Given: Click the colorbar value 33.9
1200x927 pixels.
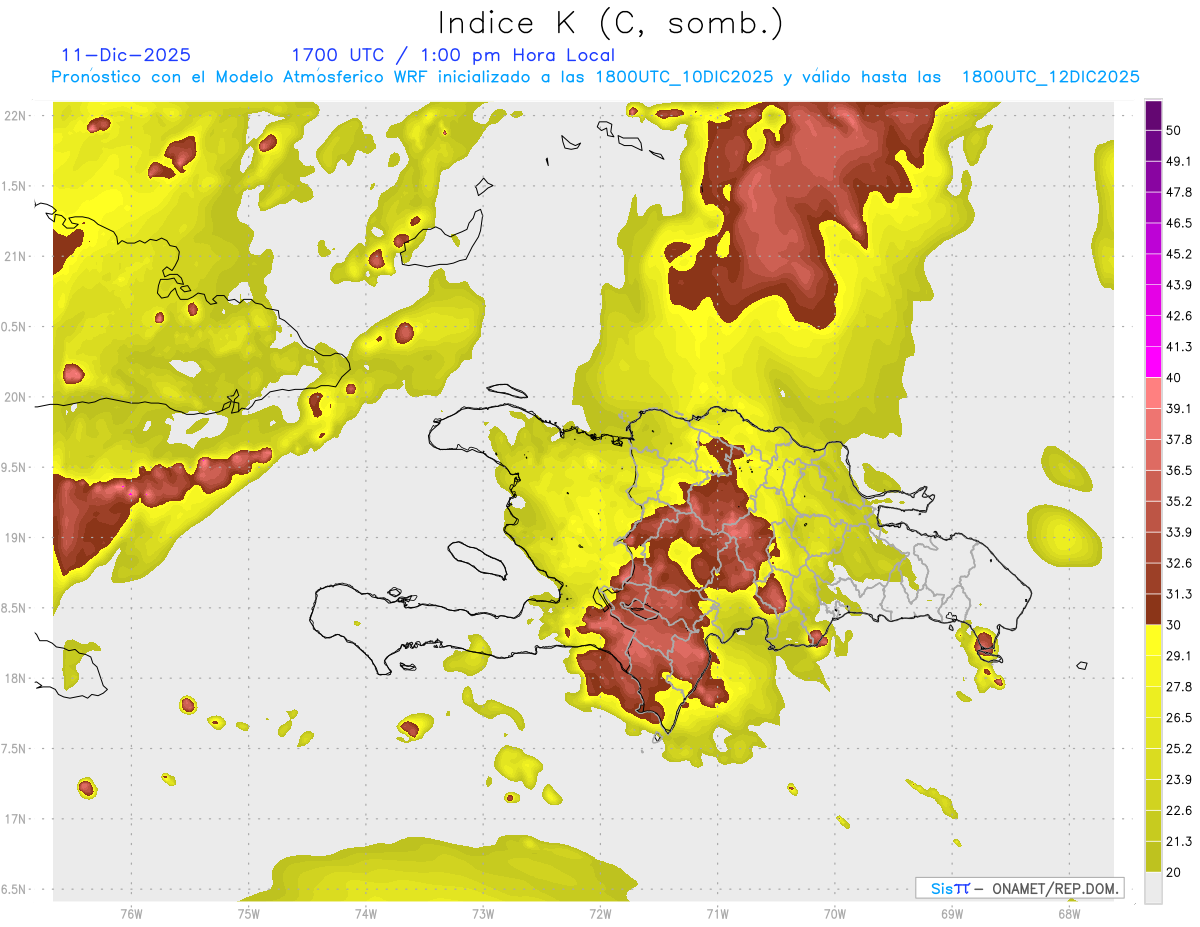Looking at the screenshot, I should [x=1179, y=532].
